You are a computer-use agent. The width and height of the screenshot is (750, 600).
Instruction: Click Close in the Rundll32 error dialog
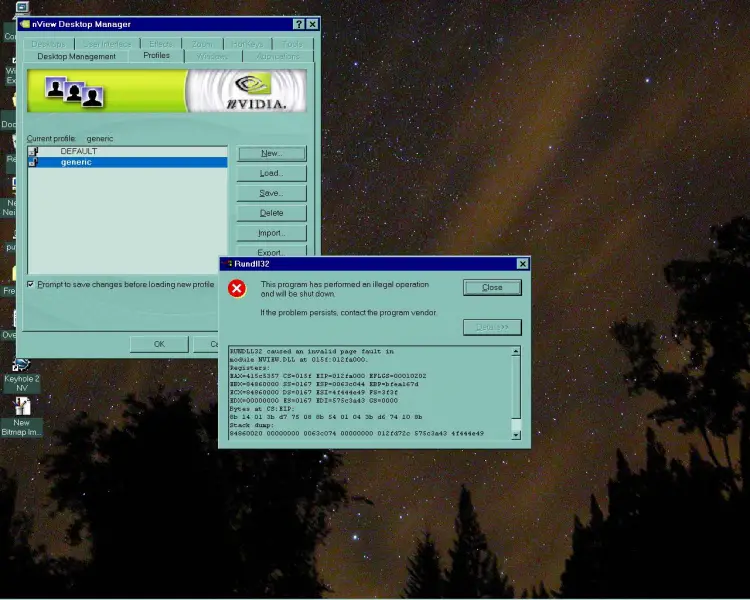pyautogui.click(x=492, y=288)
